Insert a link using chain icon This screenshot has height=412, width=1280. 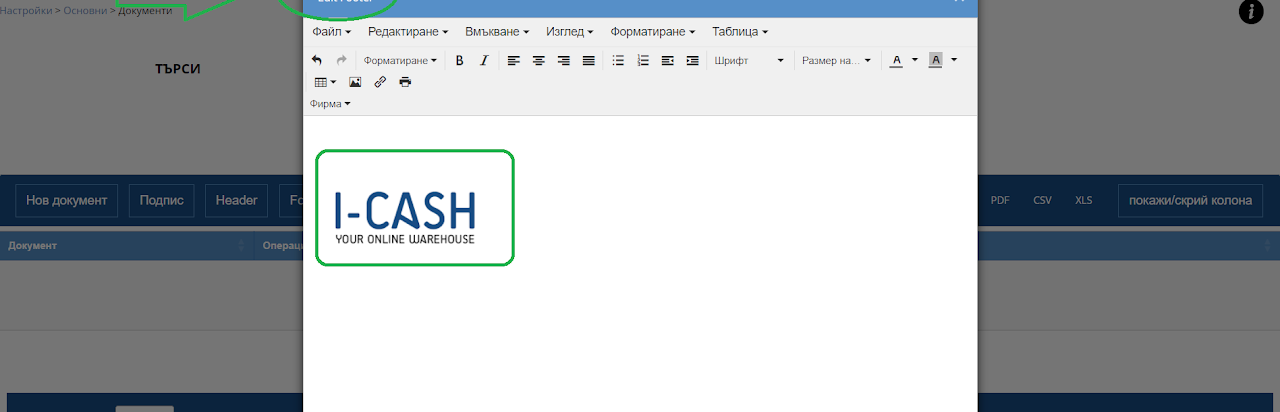coord(380,82)
